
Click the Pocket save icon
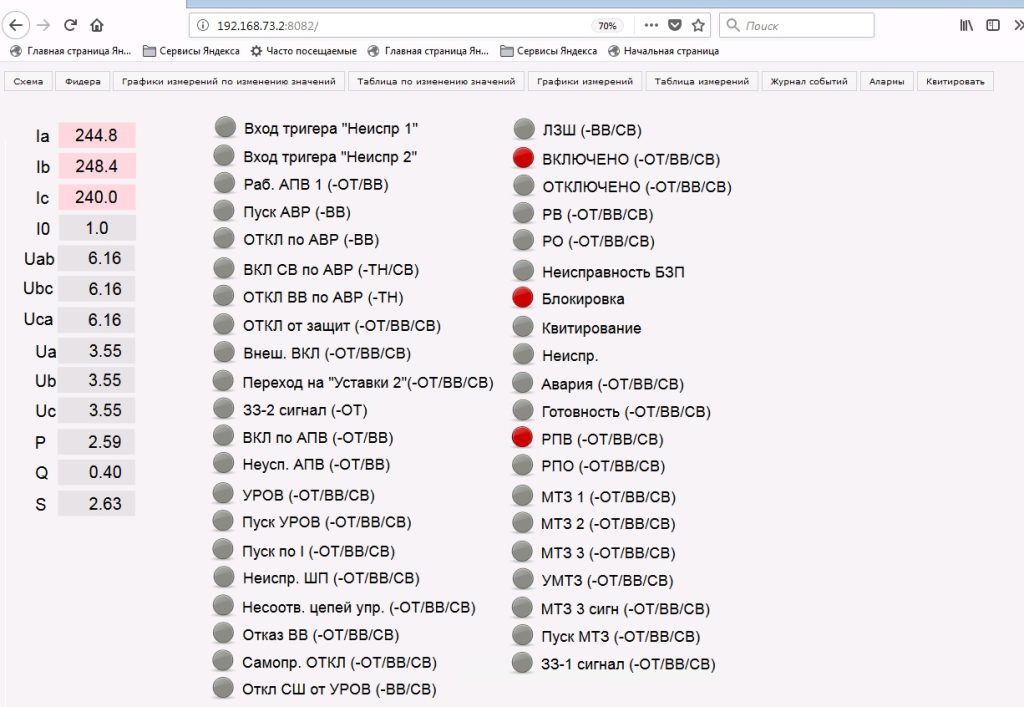point(675,25)
